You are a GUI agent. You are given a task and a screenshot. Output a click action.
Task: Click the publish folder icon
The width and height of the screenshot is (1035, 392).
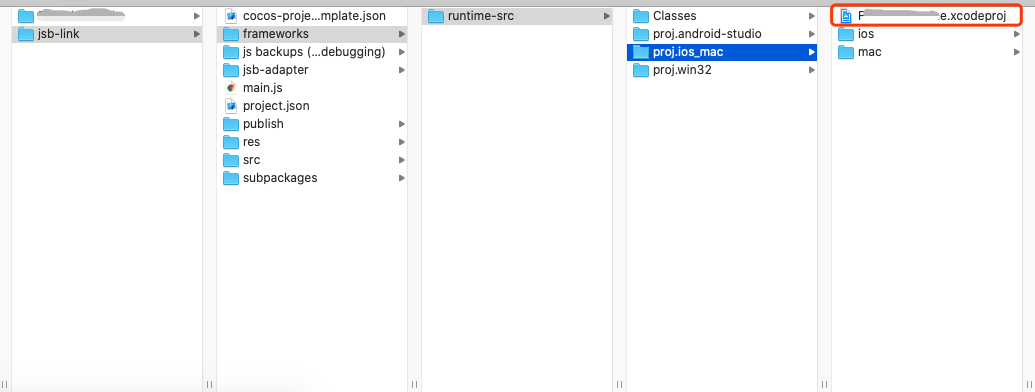[231, 124]
